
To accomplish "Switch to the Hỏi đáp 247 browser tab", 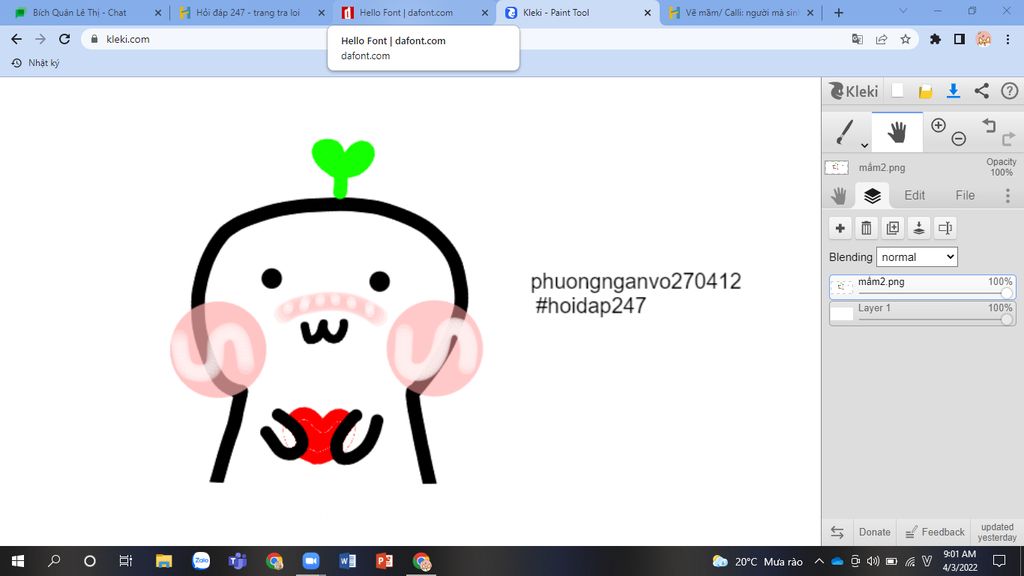I will (248, 12).
